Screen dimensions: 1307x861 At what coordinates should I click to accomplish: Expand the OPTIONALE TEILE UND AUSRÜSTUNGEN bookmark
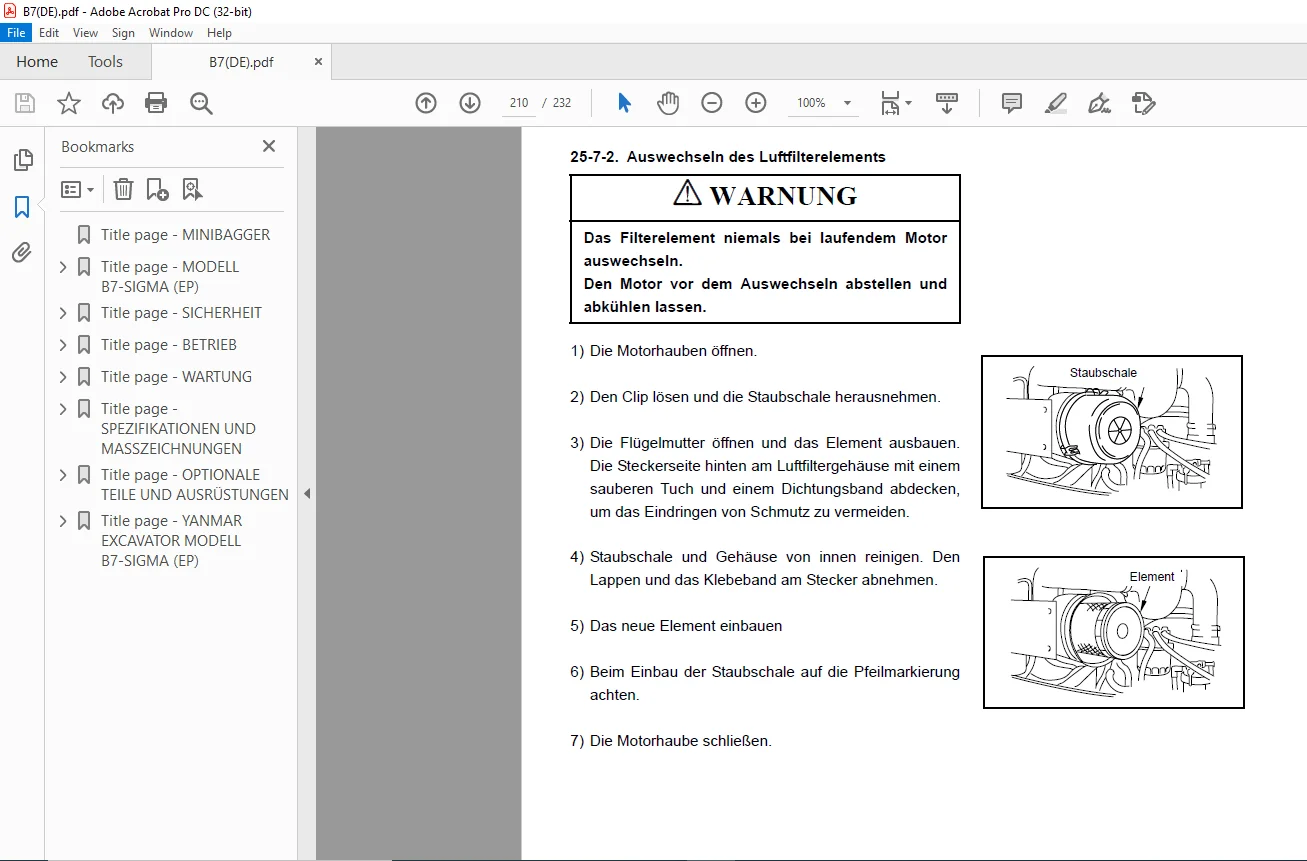[x=63, y=475]
